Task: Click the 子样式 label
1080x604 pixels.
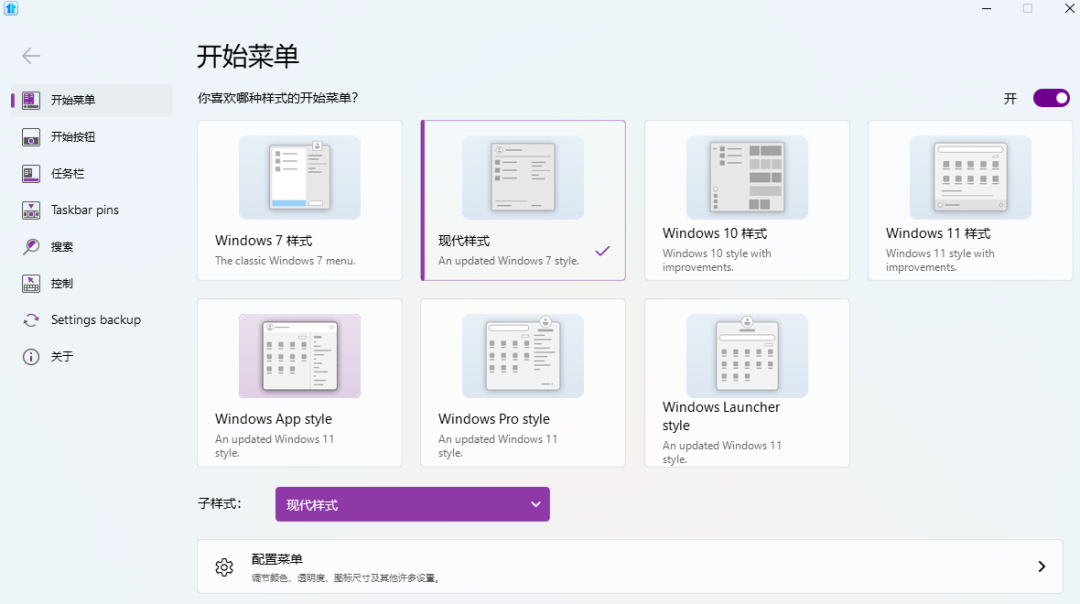Action: tap(219, 504)
